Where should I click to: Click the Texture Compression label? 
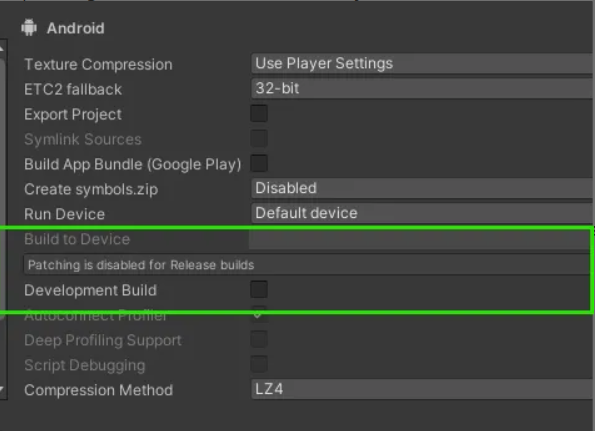pyautogui.click(x=98, y=64)
